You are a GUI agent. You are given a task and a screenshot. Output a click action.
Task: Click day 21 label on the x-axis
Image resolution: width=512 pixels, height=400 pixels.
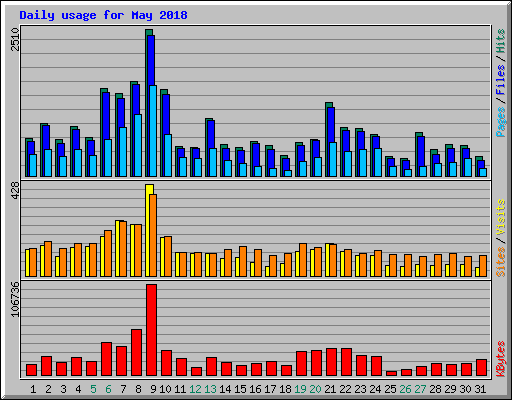point(330,389)
